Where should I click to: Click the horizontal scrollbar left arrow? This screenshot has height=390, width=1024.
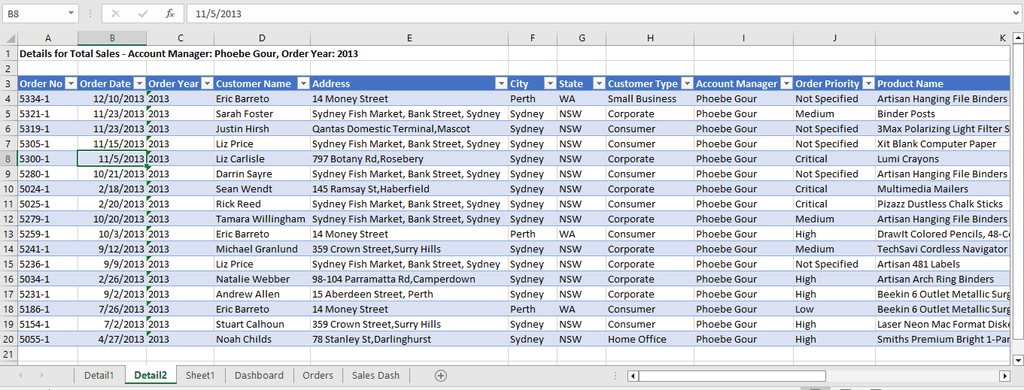coord(633,376)
